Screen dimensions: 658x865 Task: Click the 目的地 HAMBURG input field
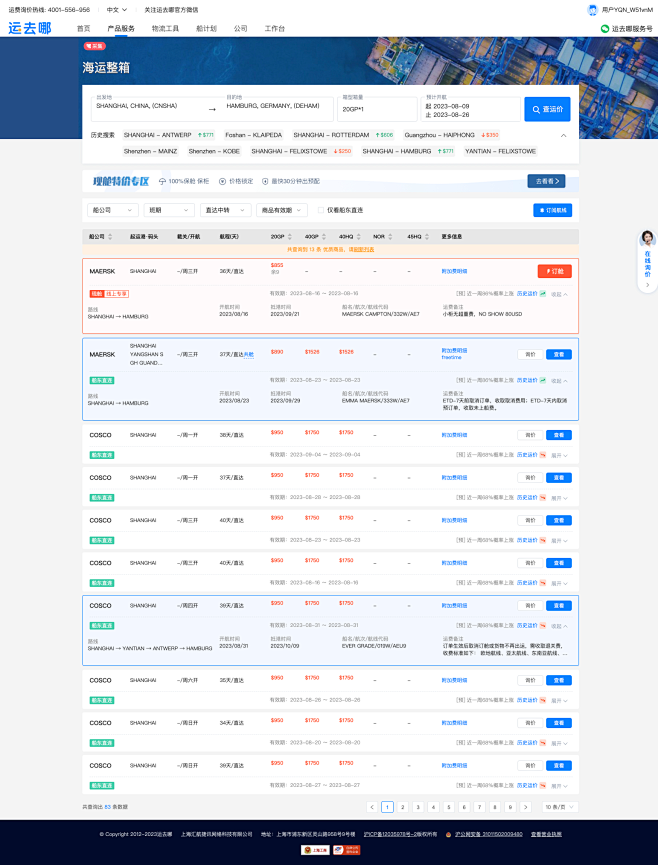coord(277,109)
